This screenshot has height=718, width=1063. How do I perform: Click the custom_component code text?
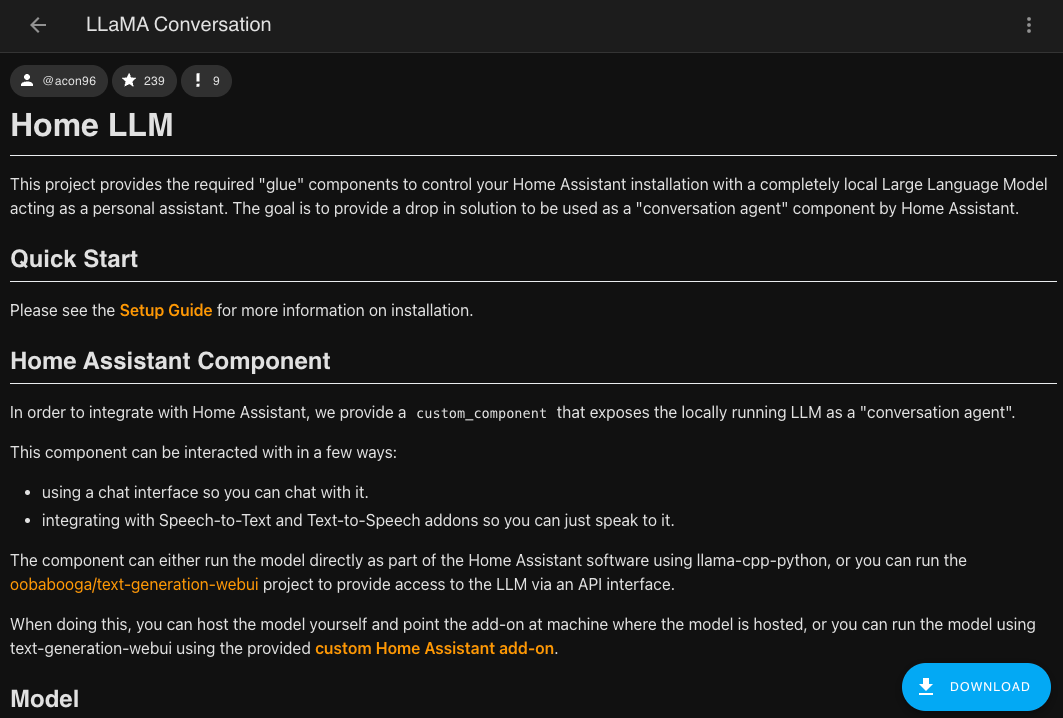pos(481,413)
